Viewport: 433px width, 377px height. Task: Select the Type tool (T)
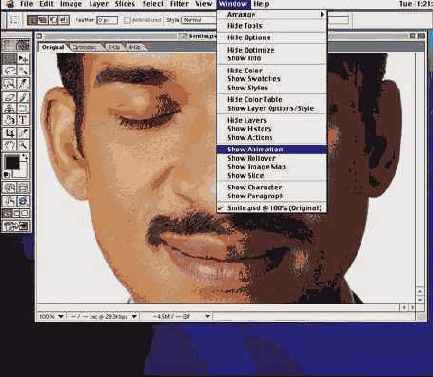pos(23,120)
